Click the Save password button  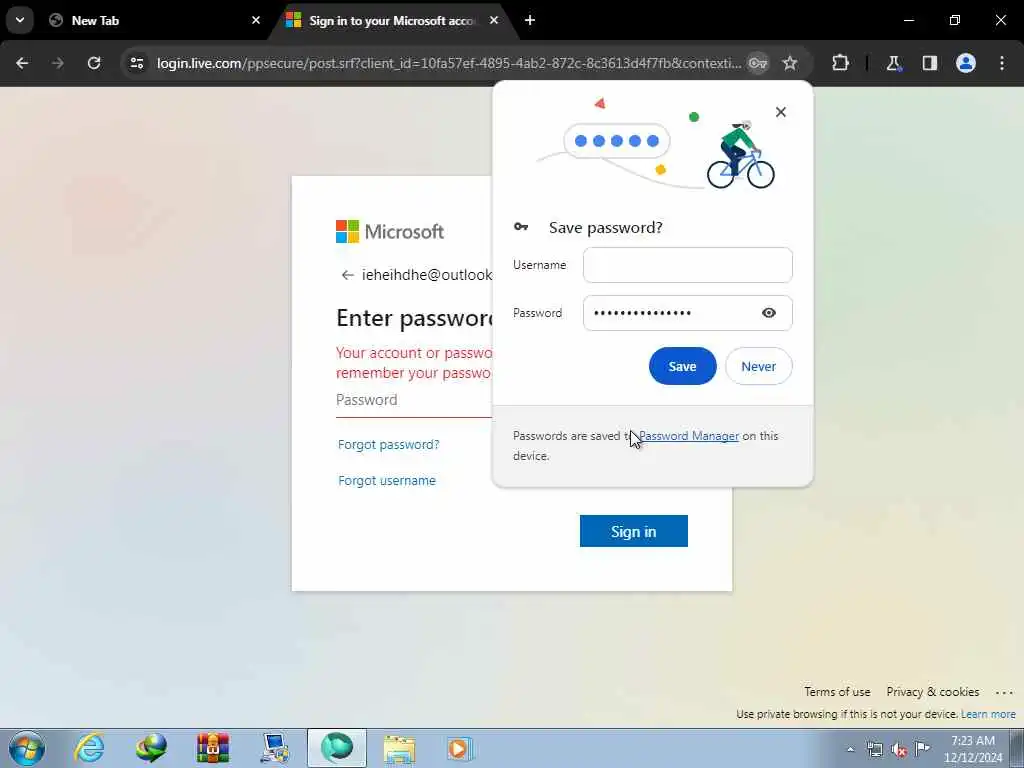[682, 366]
